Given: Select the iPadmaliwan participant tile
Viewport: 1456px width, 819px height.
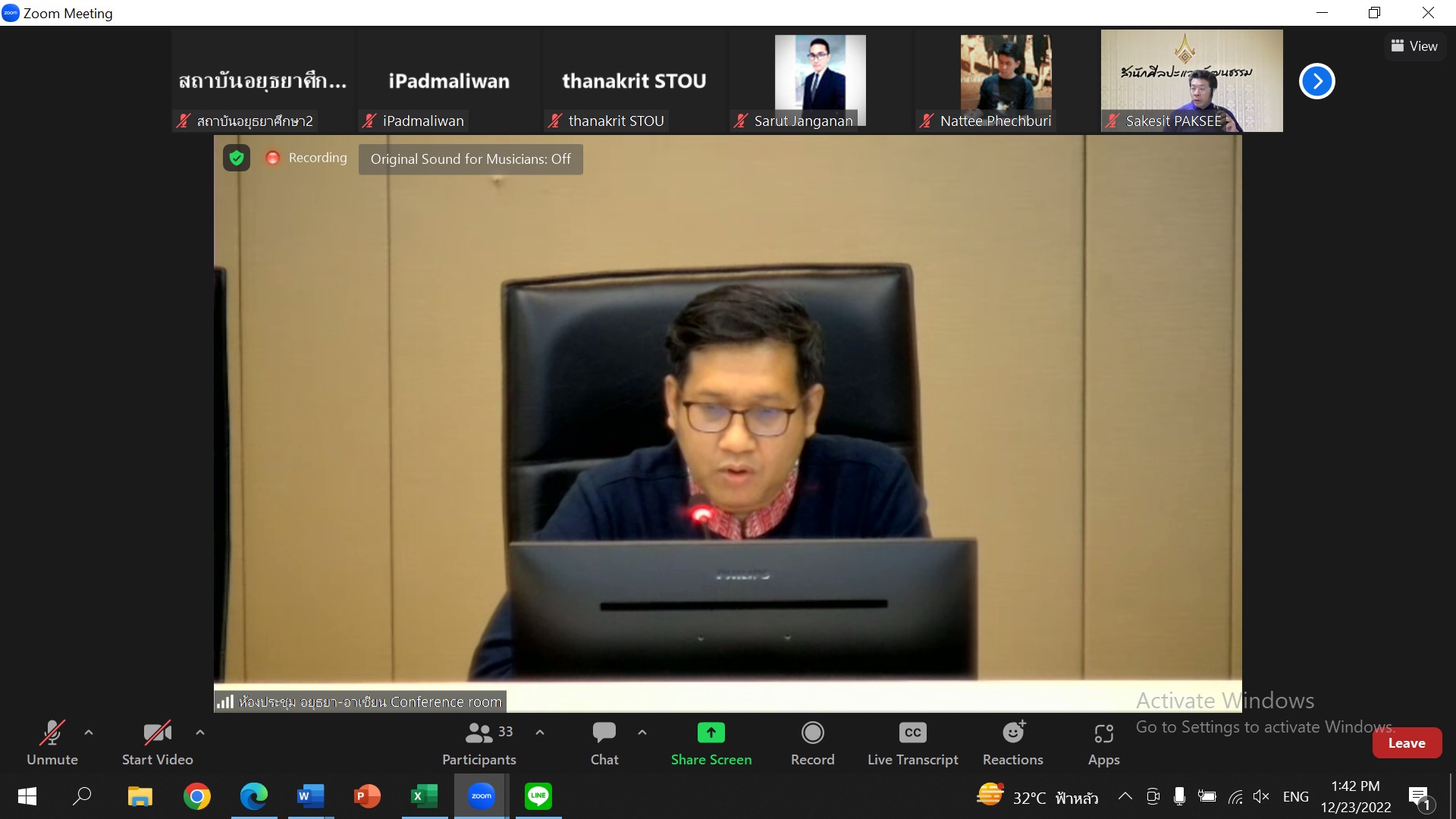Looking at the screenshot, I should tap(449, 81).
